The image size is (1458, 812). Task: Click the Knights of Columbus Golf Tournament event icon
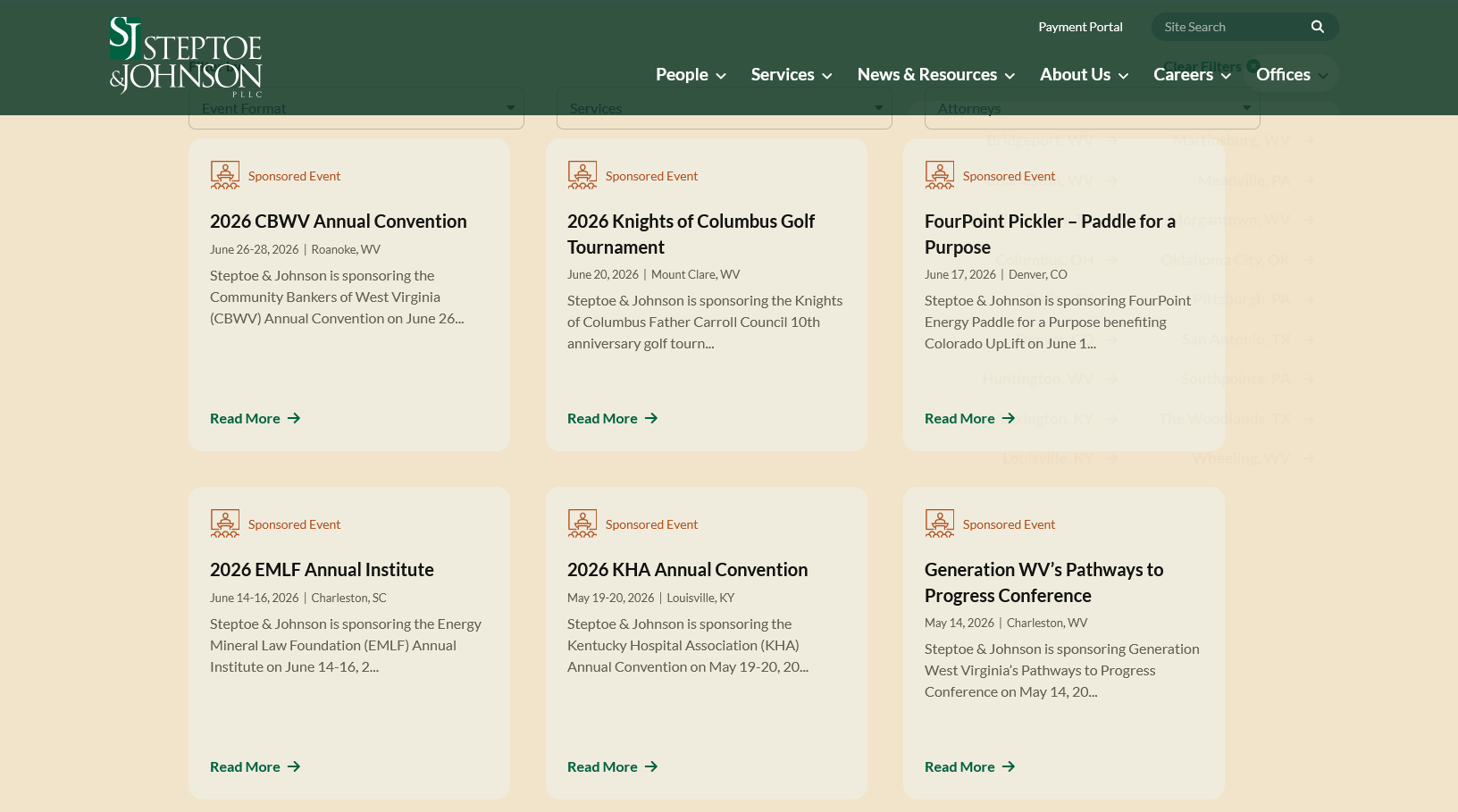pos(582,175)
